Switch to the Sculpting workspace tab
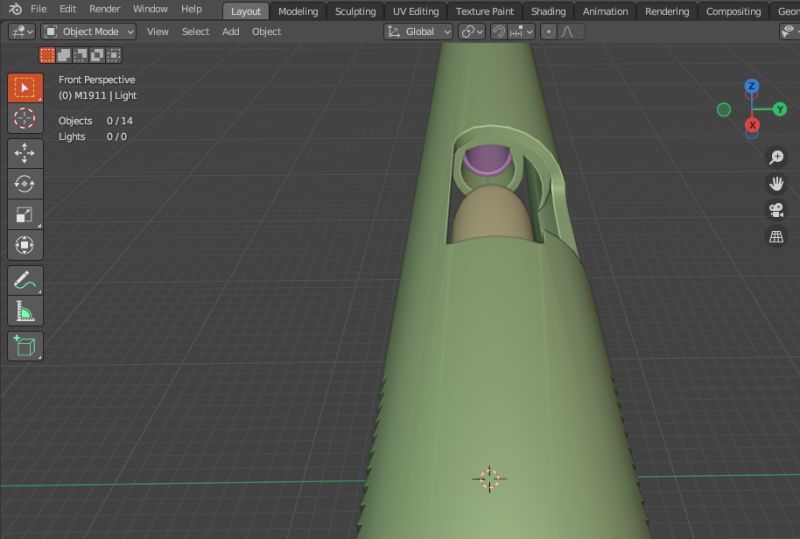Screen dimensions: 800x539 [355, 11]
